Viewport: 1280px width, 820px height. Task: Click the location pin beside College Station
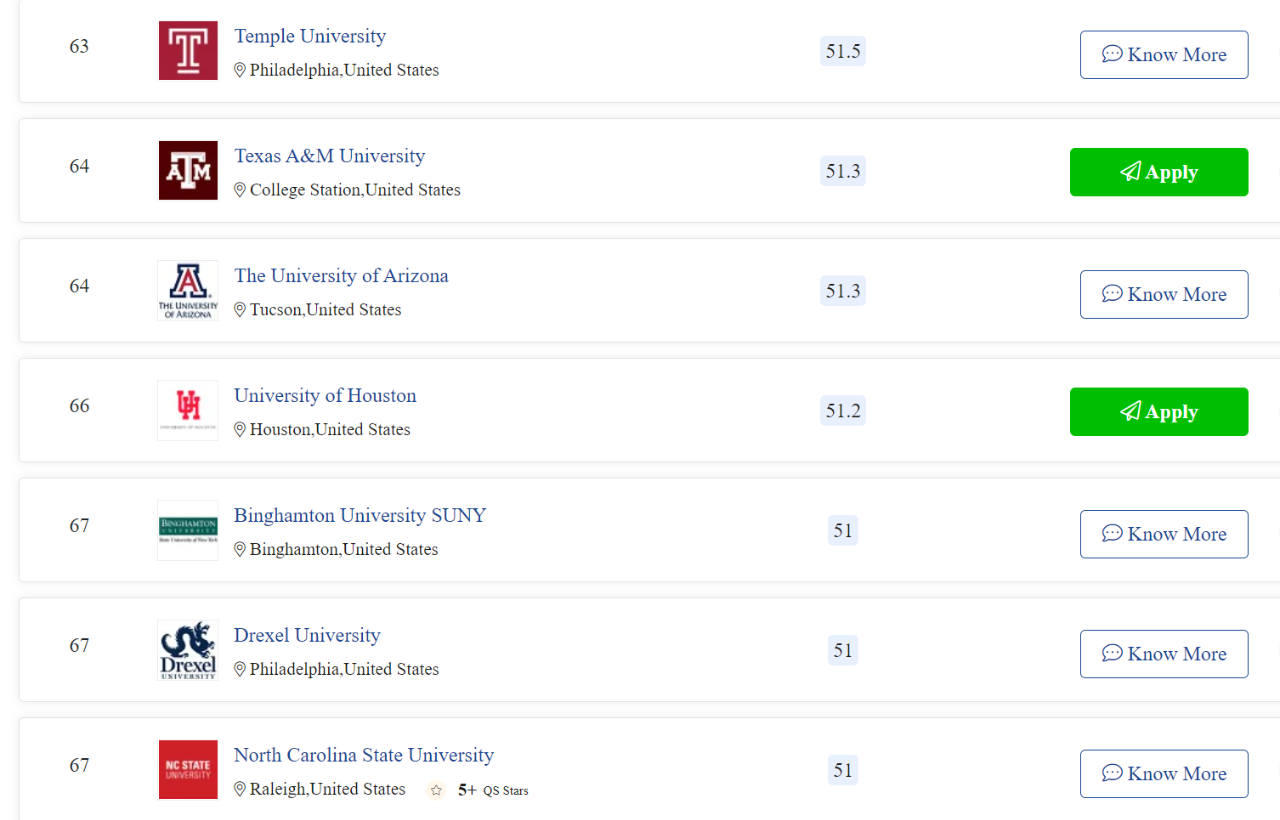tap(240, 190)
